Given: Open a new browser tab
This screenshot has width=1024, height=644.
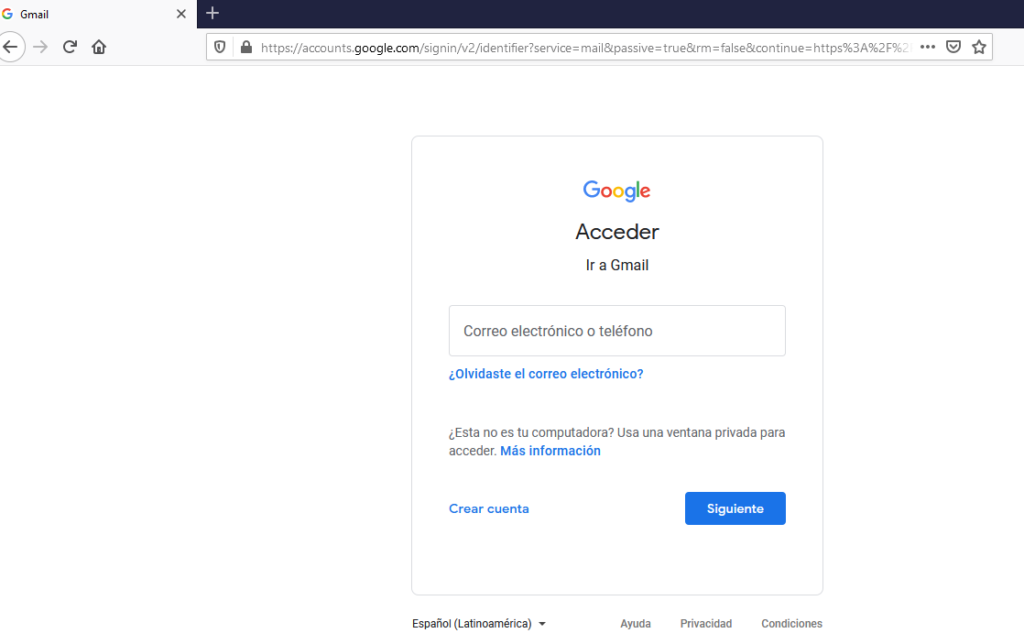Looking at the screenshot, I should pos(211,14).
